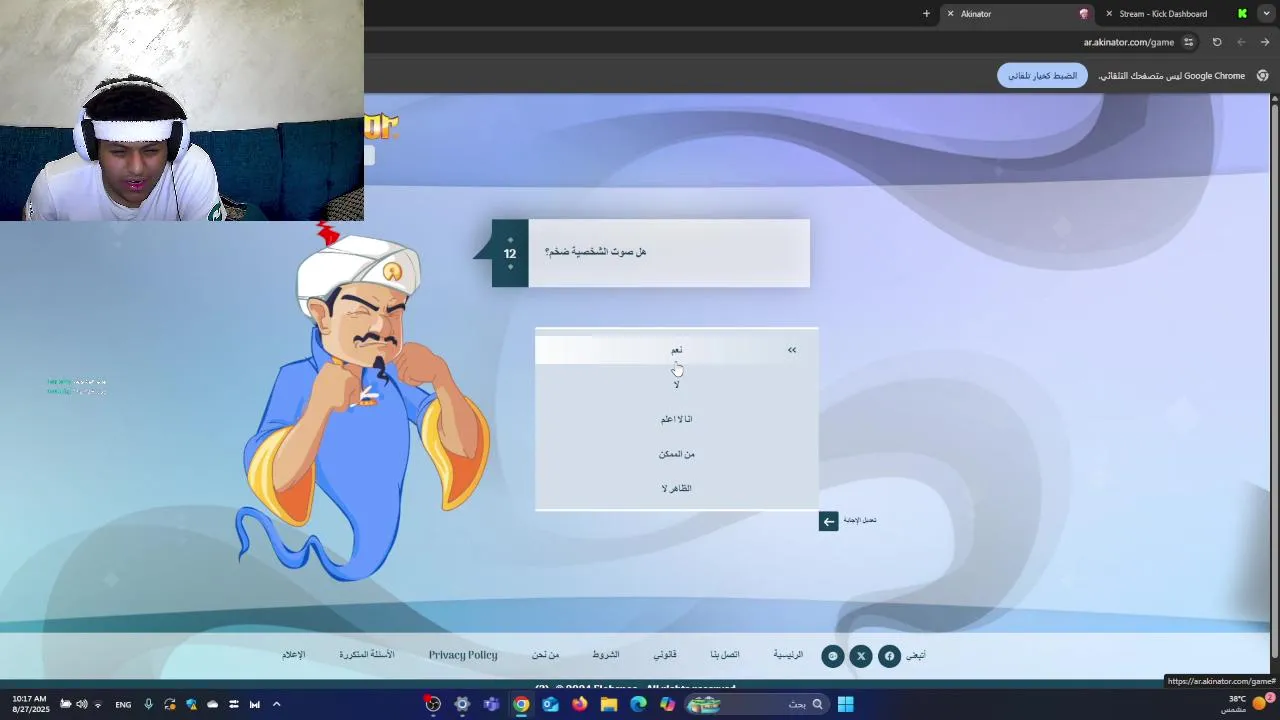Open a new browser tab
The height and width of the screenshot is (720, 1280).
(x=926, y=14)
